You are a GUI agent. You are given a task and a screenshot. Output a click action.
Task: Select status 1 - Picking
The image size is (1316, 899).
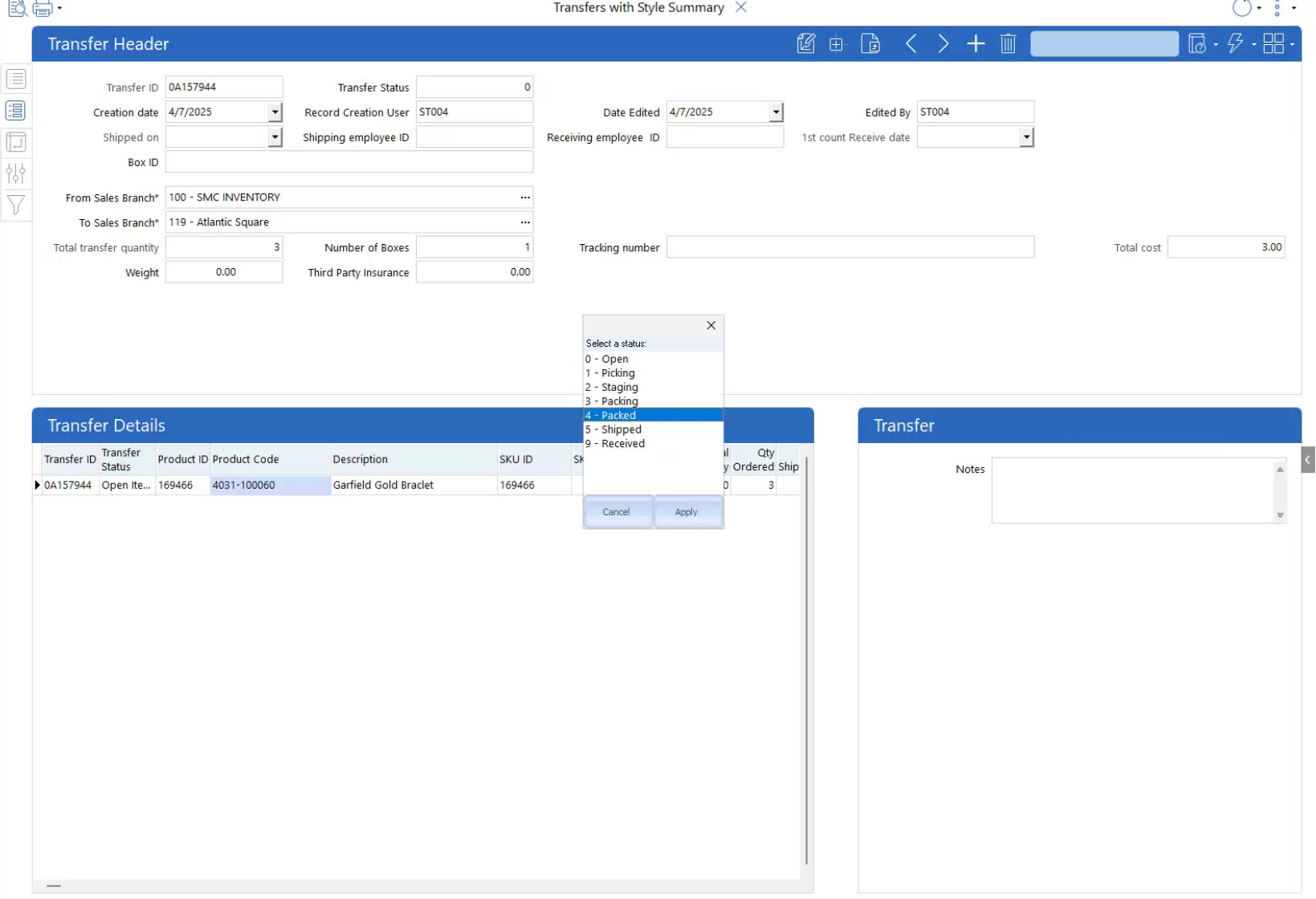click(653, 373)
